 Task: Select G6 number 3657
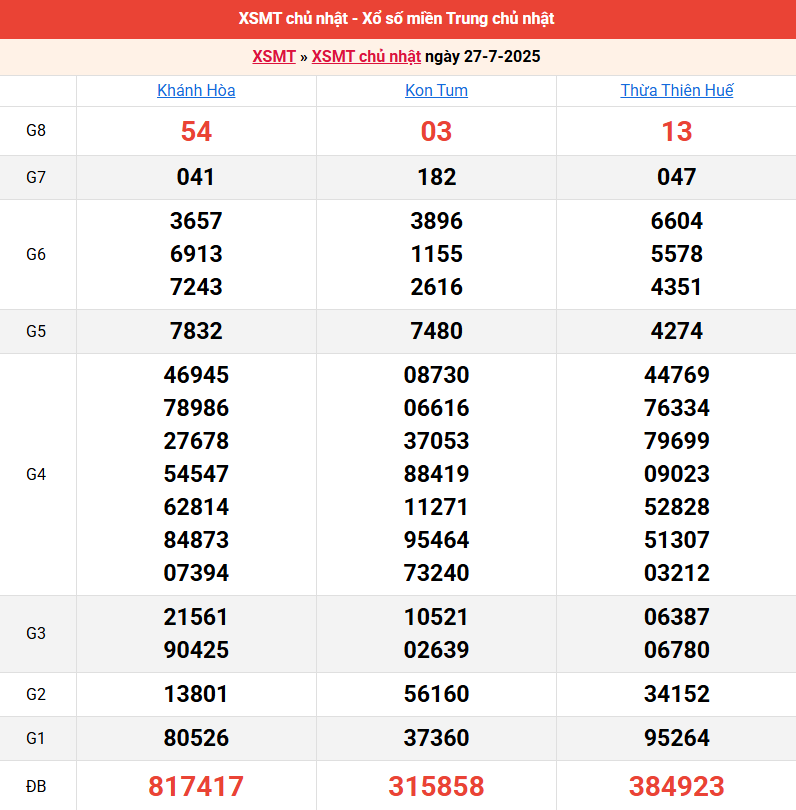point(196,221)
